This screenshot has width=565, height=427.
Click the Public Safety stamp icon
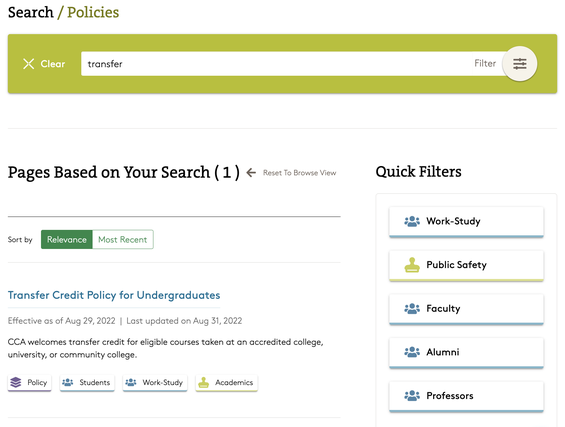(x=412, y=265)
